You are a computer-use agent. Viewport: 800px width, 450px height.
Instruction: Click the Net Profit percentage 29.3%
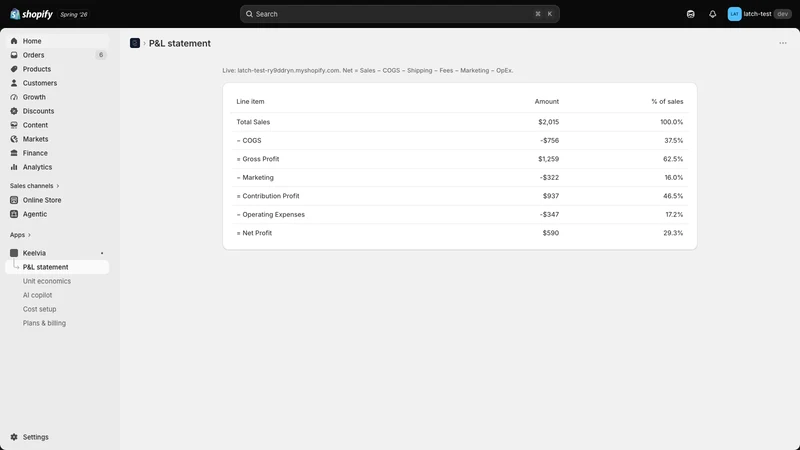[x=673, y=233]
